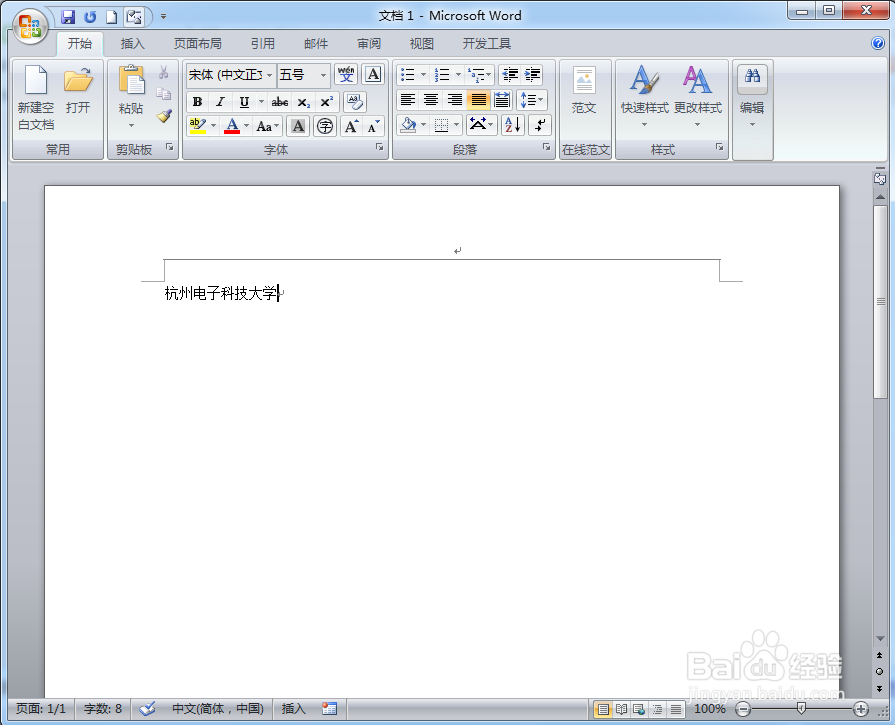Center align the text
The height and width of the screenshot is (725, 895).
(x=431, y=100)
